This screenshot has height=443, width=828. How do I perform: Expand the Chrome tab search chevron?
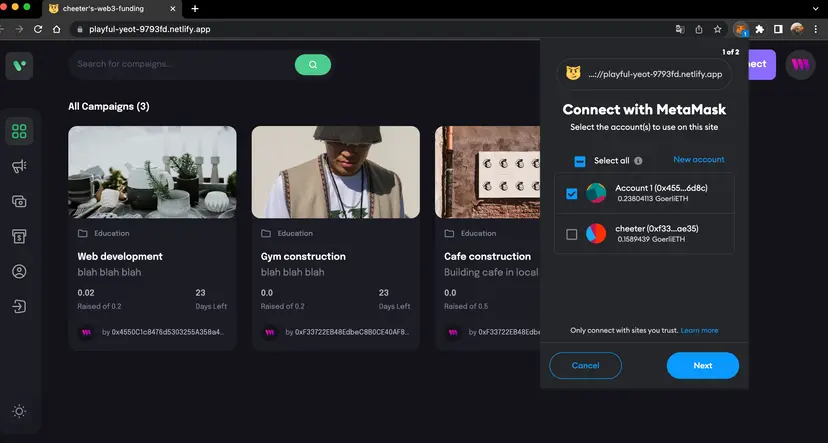pos(813,8)
